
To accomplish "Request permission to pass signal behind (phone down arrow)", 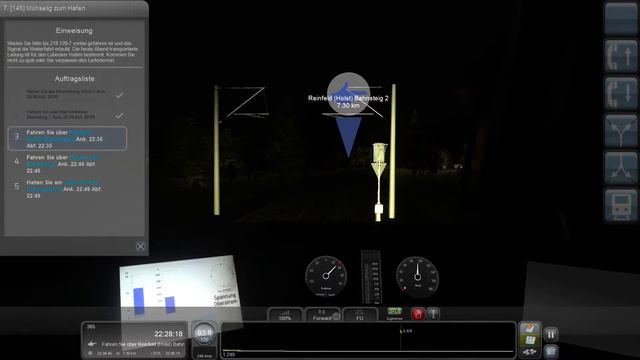I will point(621,93).
